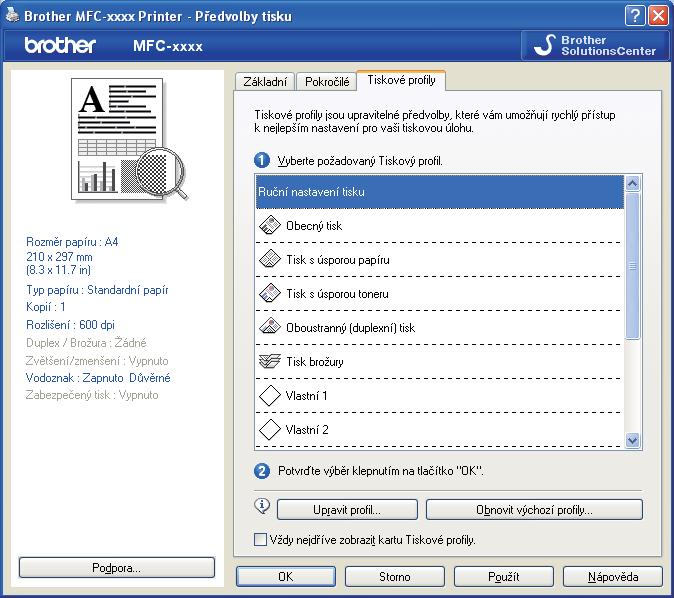
Task: Click Zabezpečený tisk : Vypnuto text
Action: pyautogui.click(x=92, y=395)
